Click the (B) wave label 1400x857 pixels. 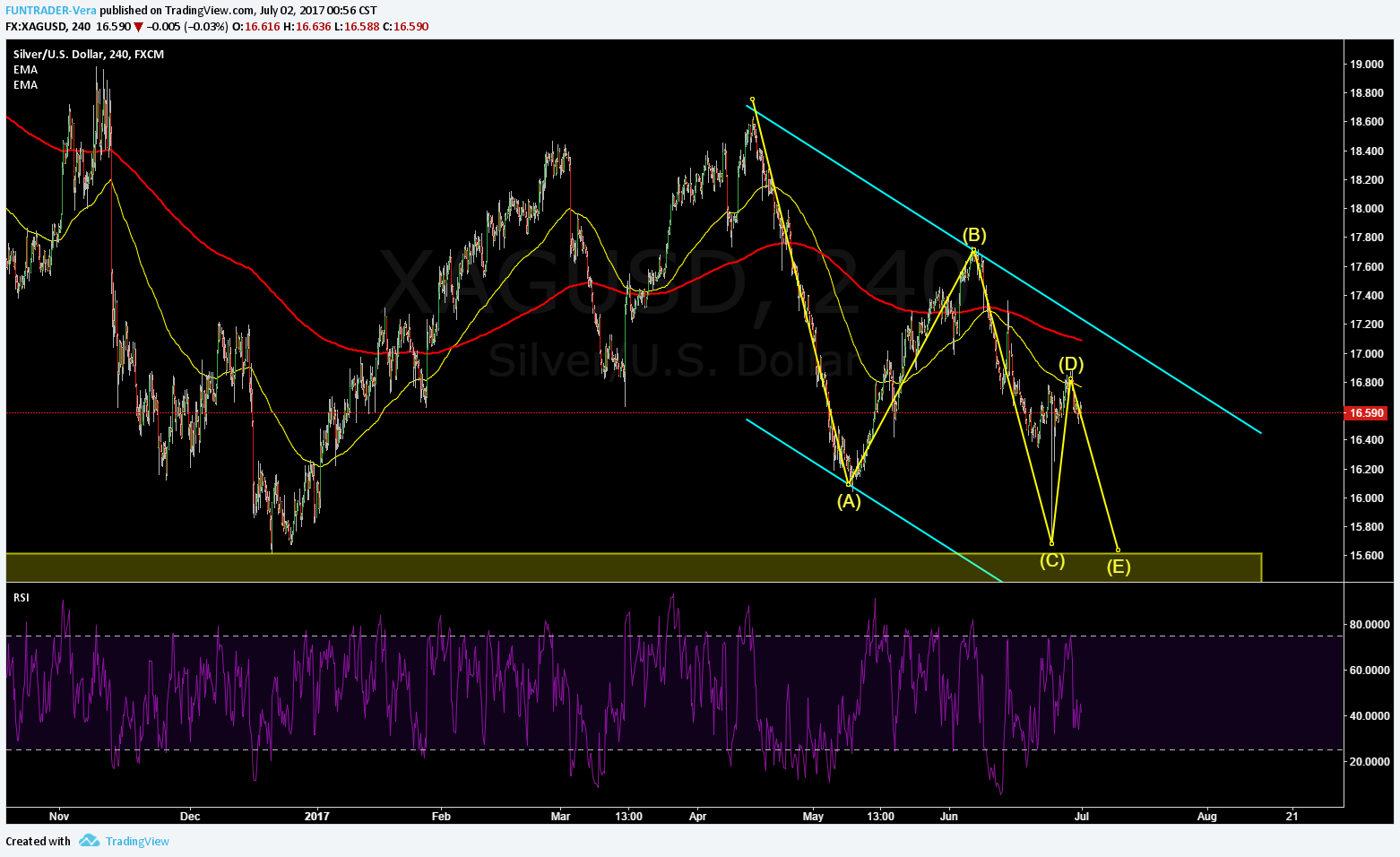coord(974,235)
